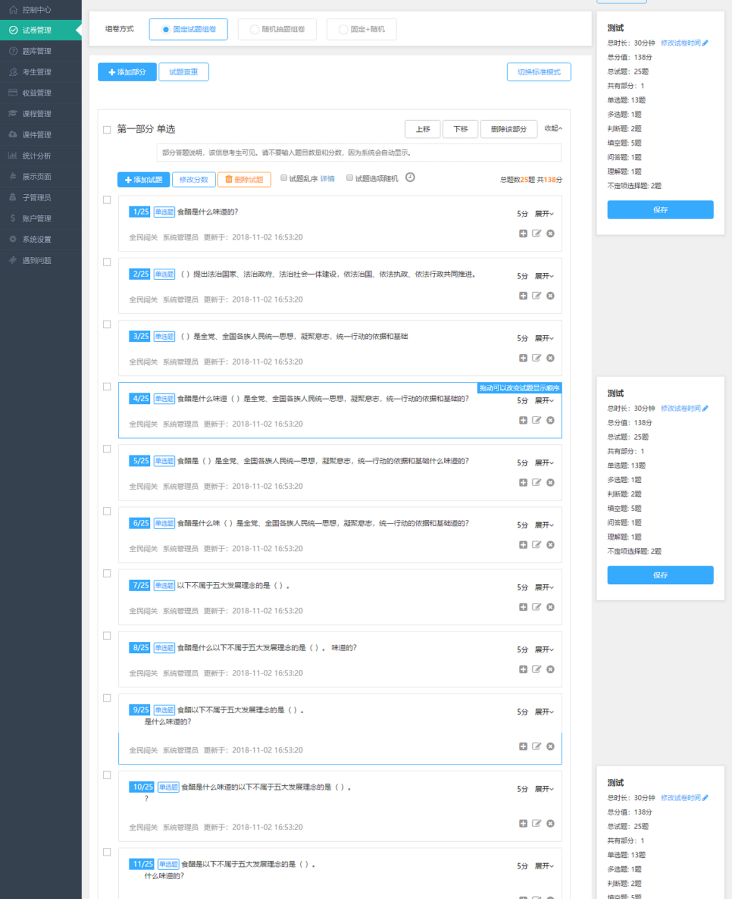Click the edit icon on question 10/25
732x899 pixels.
click(537, 823)
